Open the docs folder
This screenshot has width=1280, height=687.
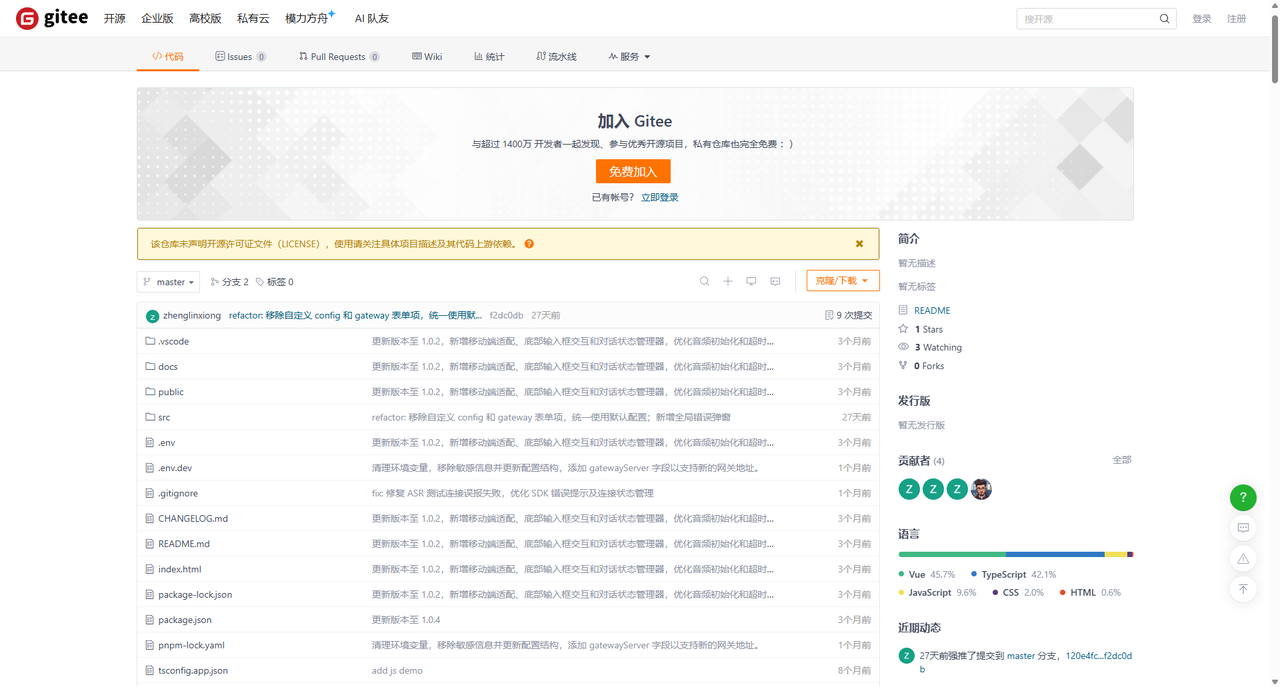coord(168,366)
